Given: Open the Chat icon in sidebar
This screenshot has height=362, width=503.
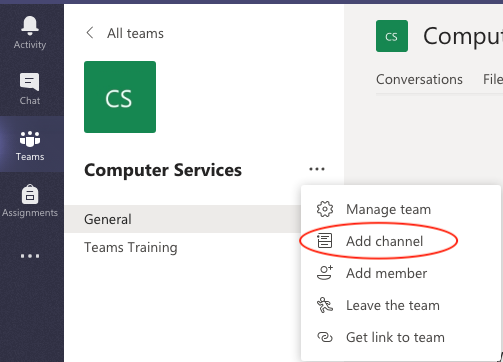Looking at the screenshot, I should 30,82.
